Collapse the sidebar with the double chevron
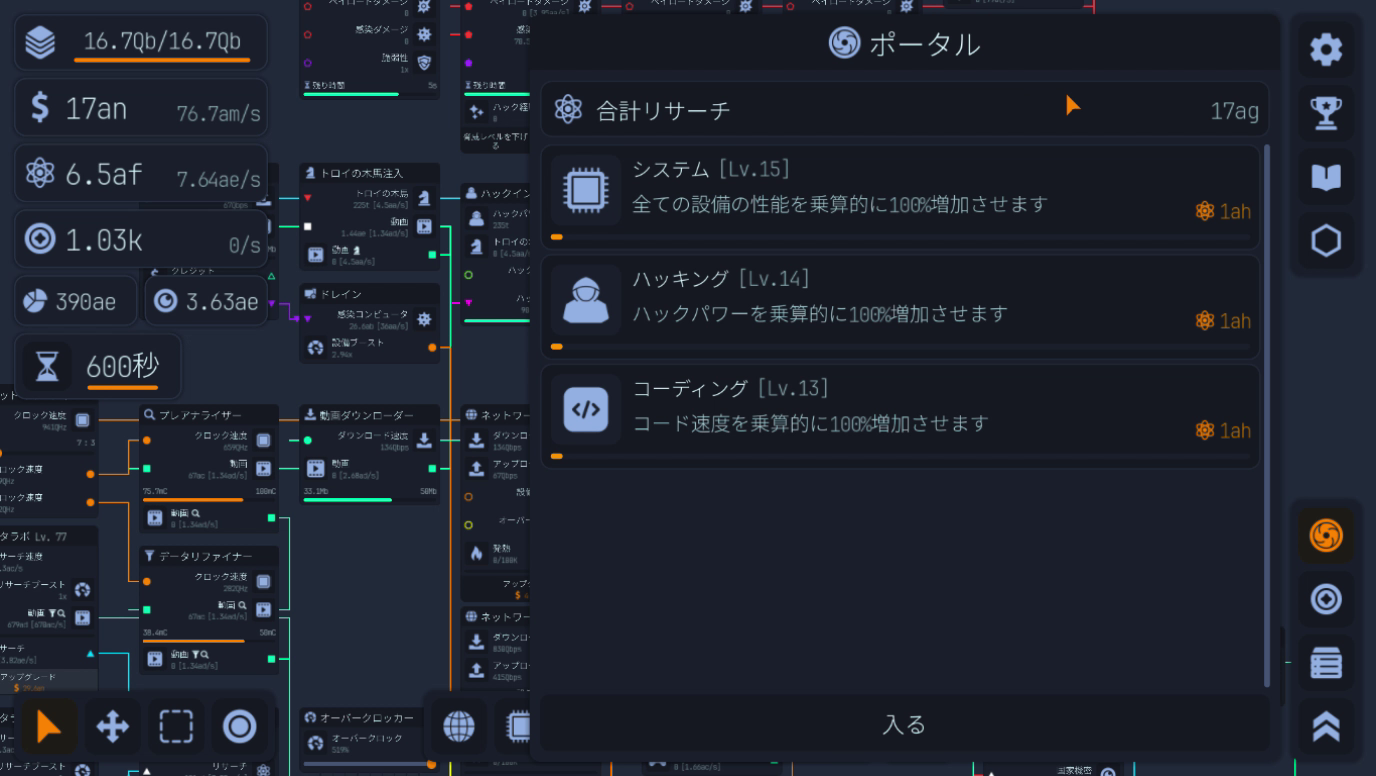The height and width of the screenshot is (776, 1376). 1326,726
